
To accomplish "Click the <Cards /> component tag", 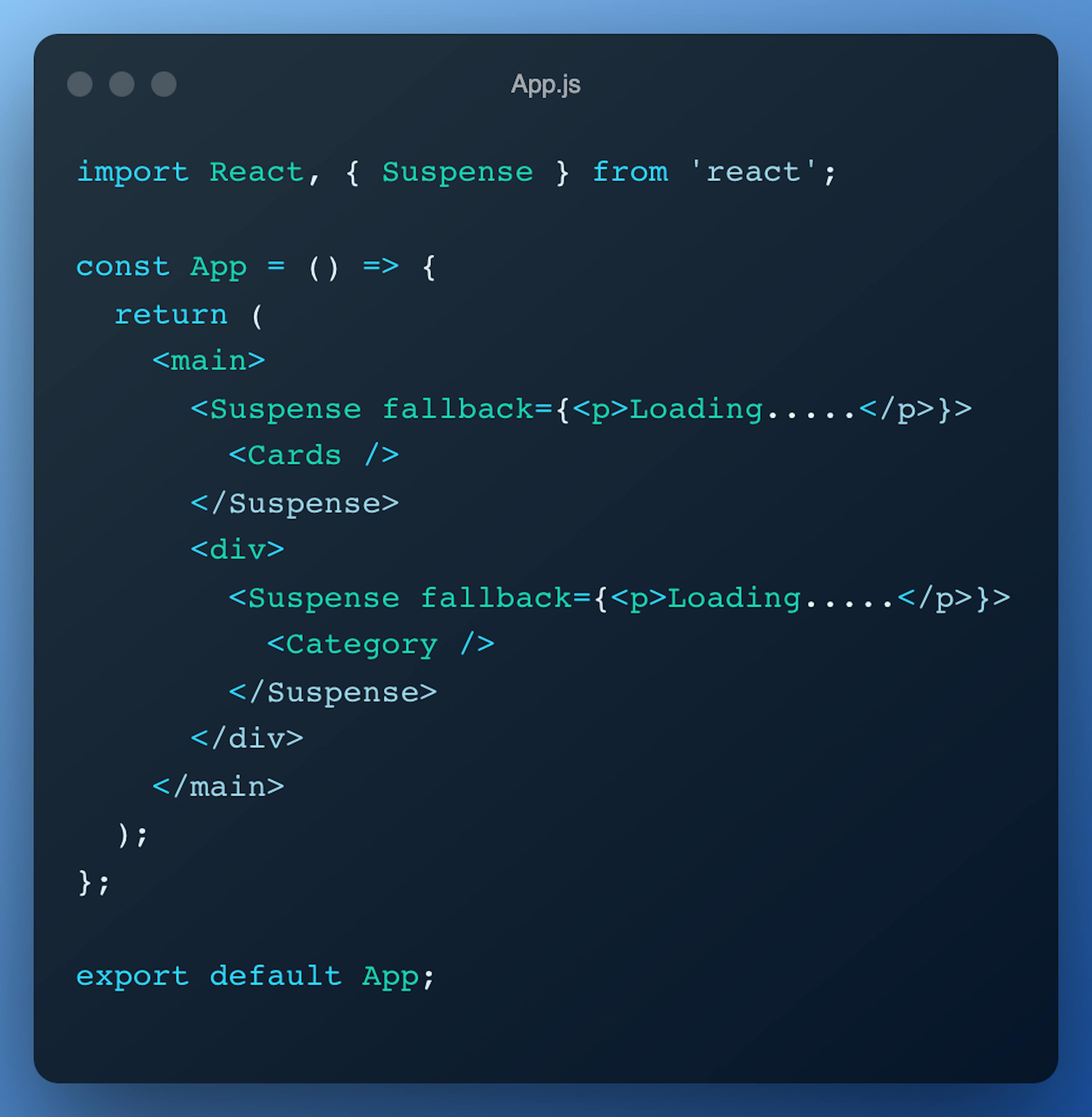I will pyautogui.click(x=314, y=456).
